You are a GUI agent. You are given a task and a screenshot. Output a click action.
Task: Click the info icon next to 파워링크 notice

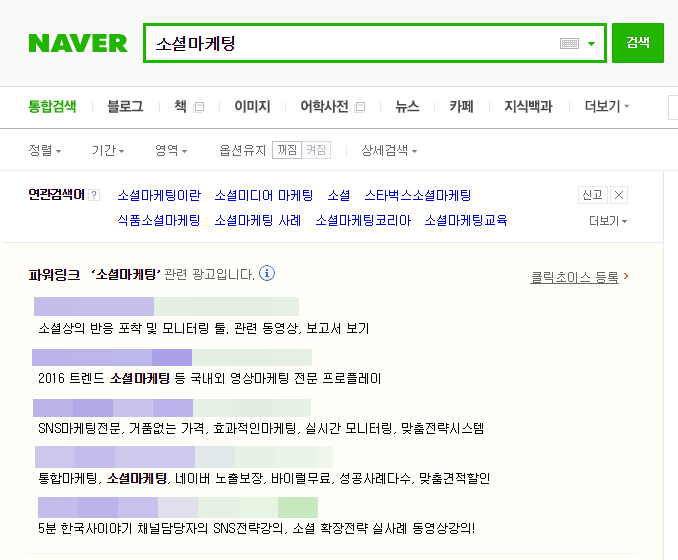[x=267, y=273]
